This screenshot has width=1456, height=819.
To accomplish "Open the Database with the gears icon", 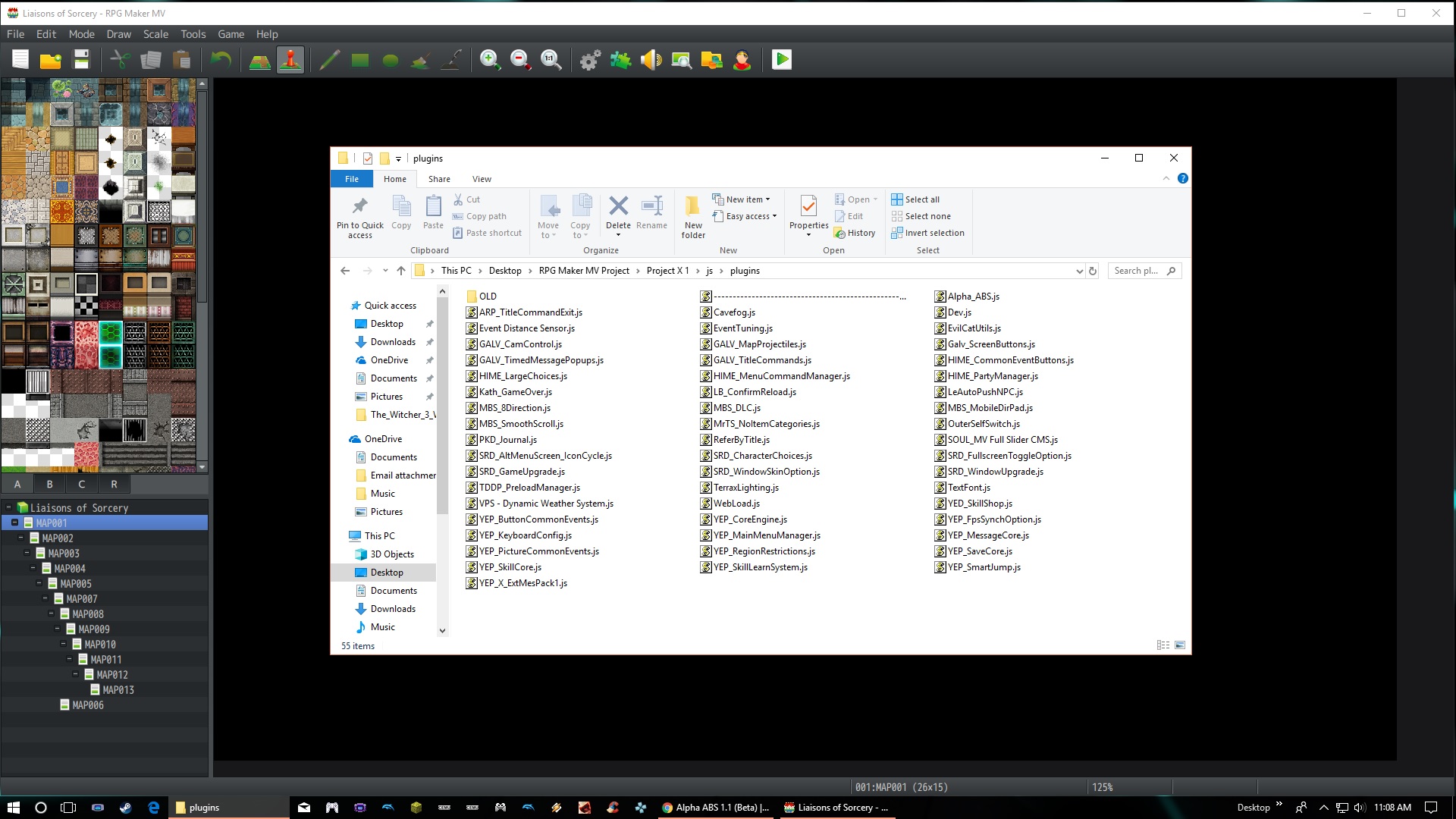I will [590, 60].
